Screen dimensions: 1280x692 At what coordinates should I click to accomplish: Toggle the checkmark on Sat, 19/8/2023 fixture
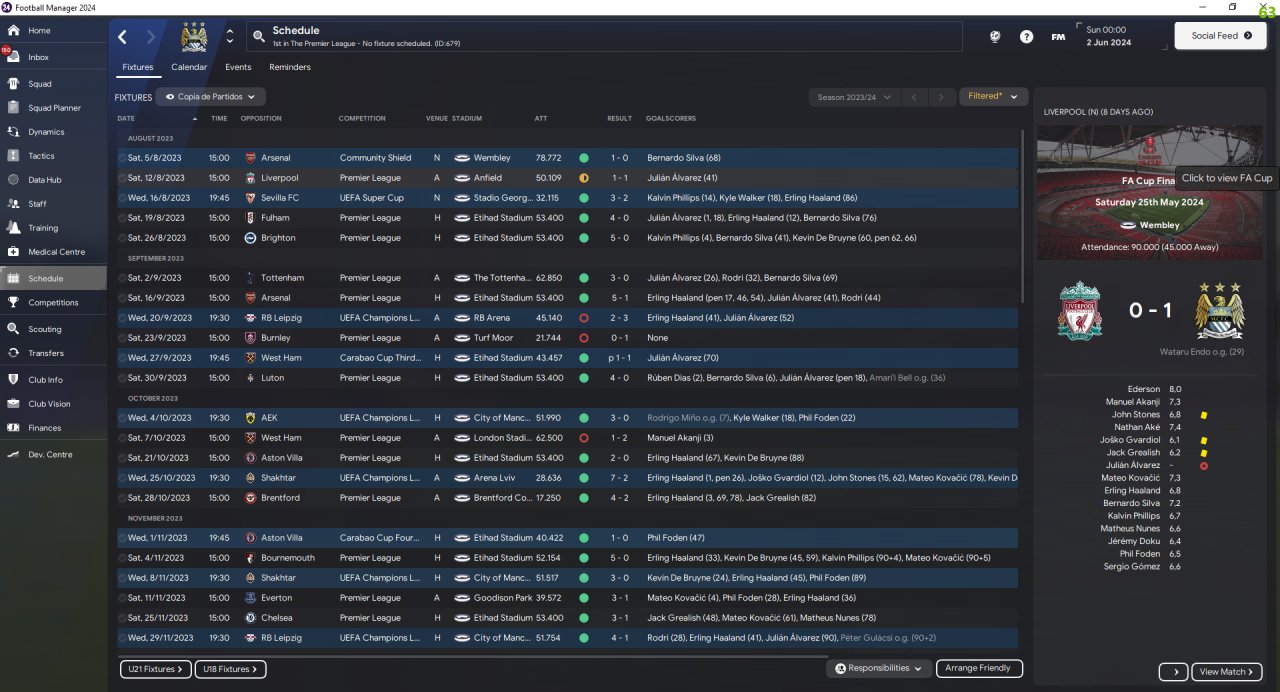click(x=122, y=218)
